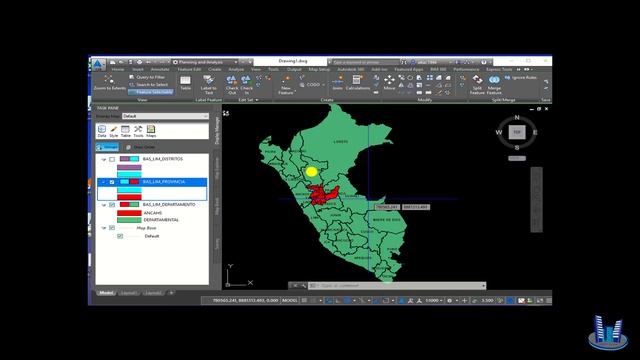Toggle grid display in status bar
The image size is (640, 360).
point(304,300)
